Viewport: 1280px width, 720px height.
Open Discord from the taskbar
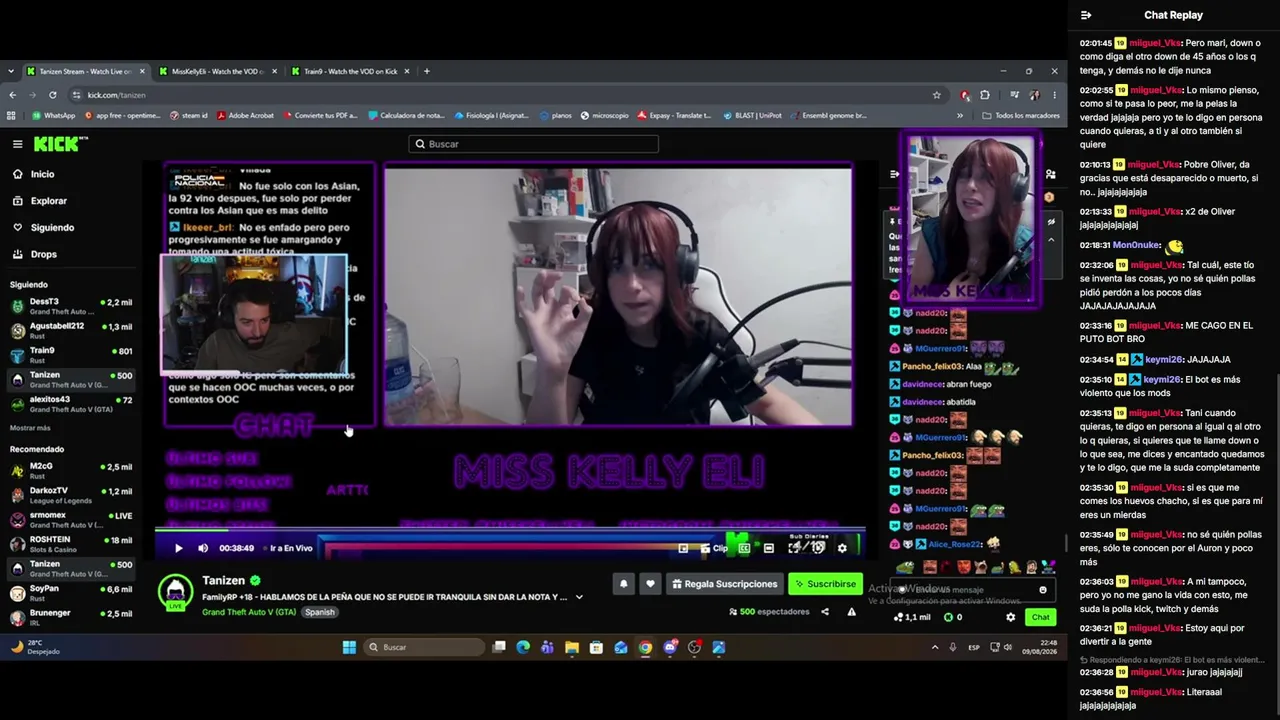670,647
